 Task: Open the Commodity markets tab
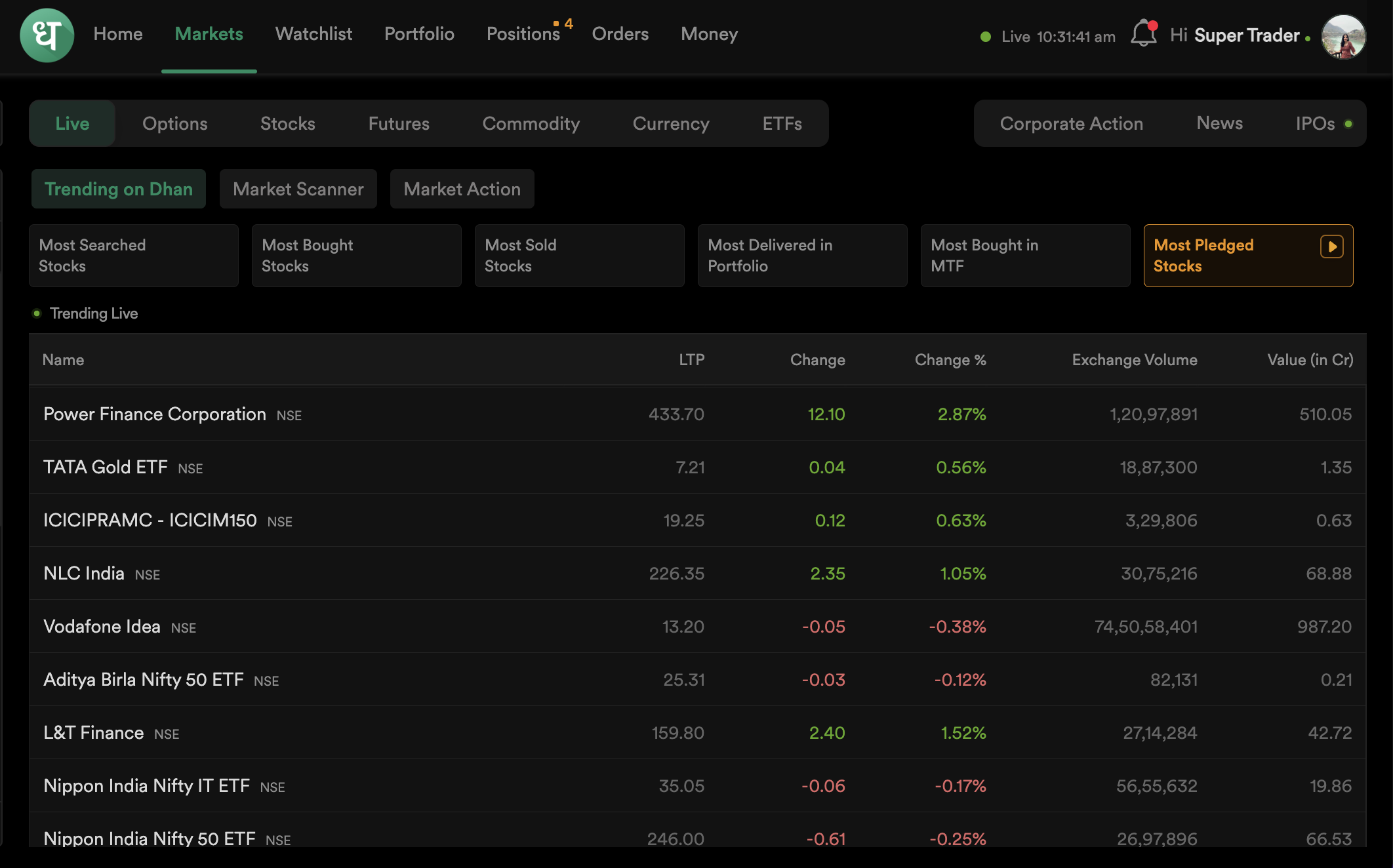point(531,123)
